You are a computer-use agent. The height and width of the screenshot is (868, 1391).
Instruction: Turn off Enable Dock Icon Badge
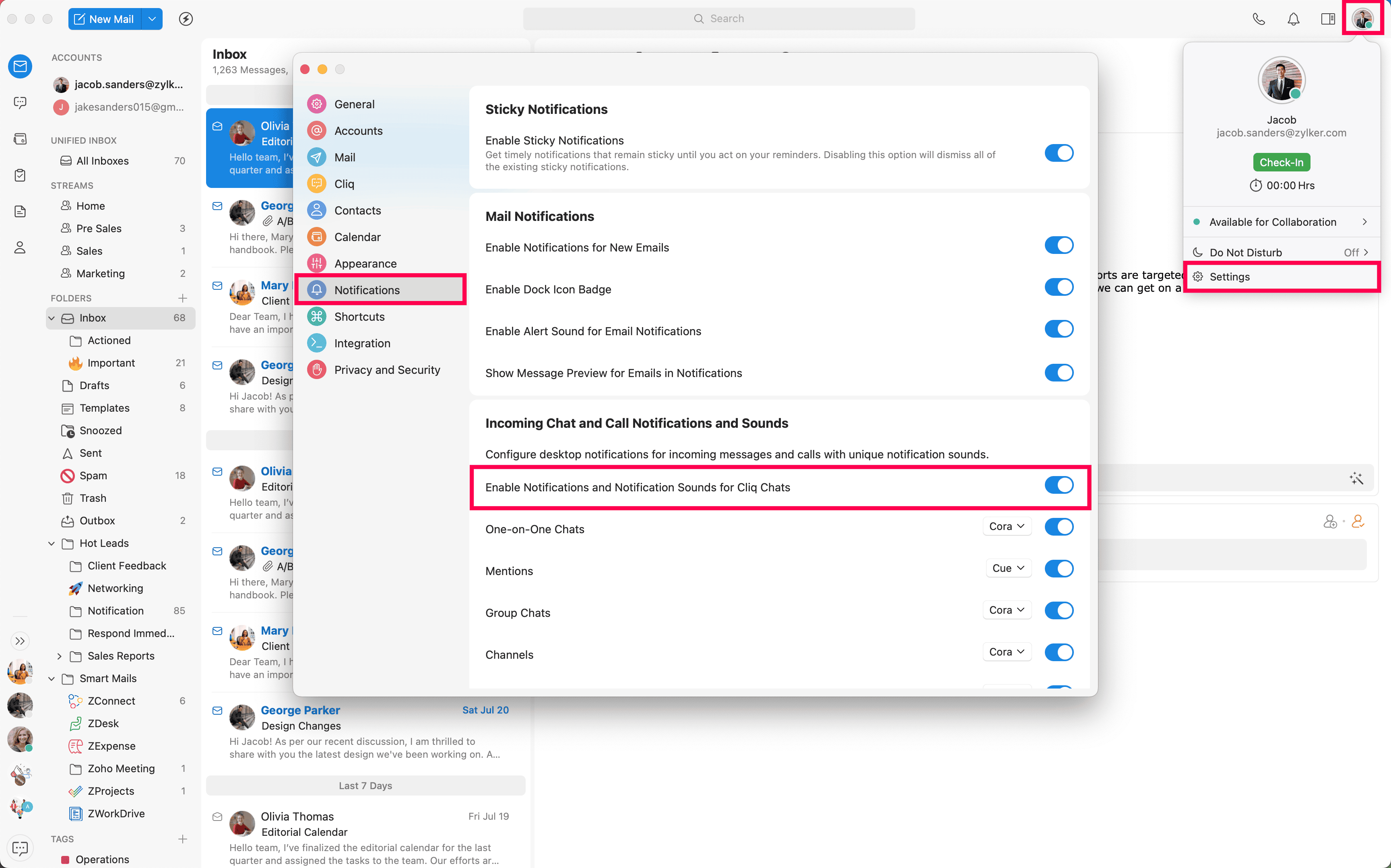coord(1059,287)
